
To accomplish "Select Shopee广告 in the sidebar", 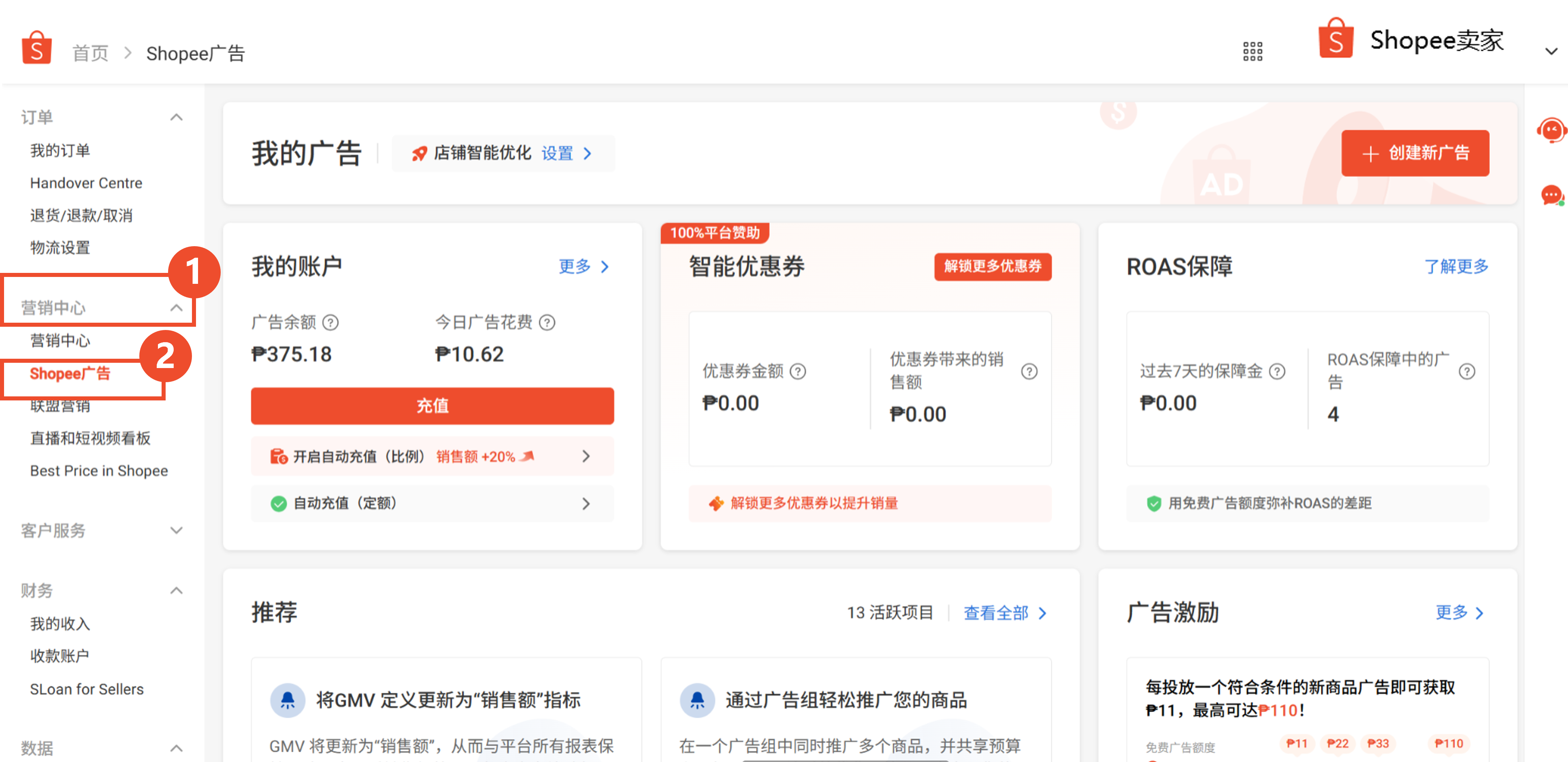I will pos(70,373).
